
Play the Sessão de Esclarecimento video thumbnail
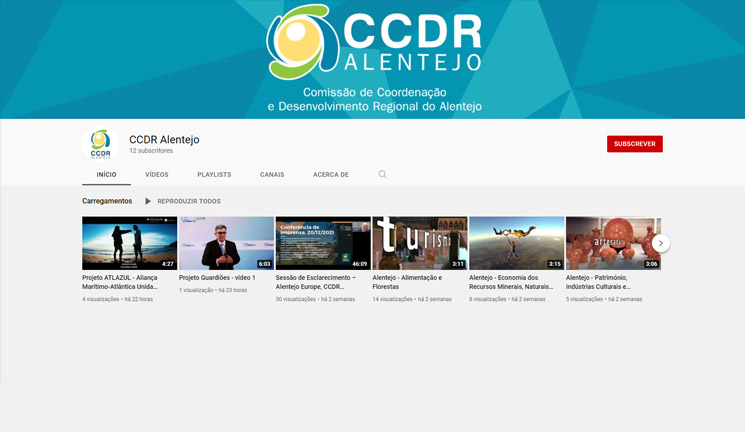[x=323, y=243]
